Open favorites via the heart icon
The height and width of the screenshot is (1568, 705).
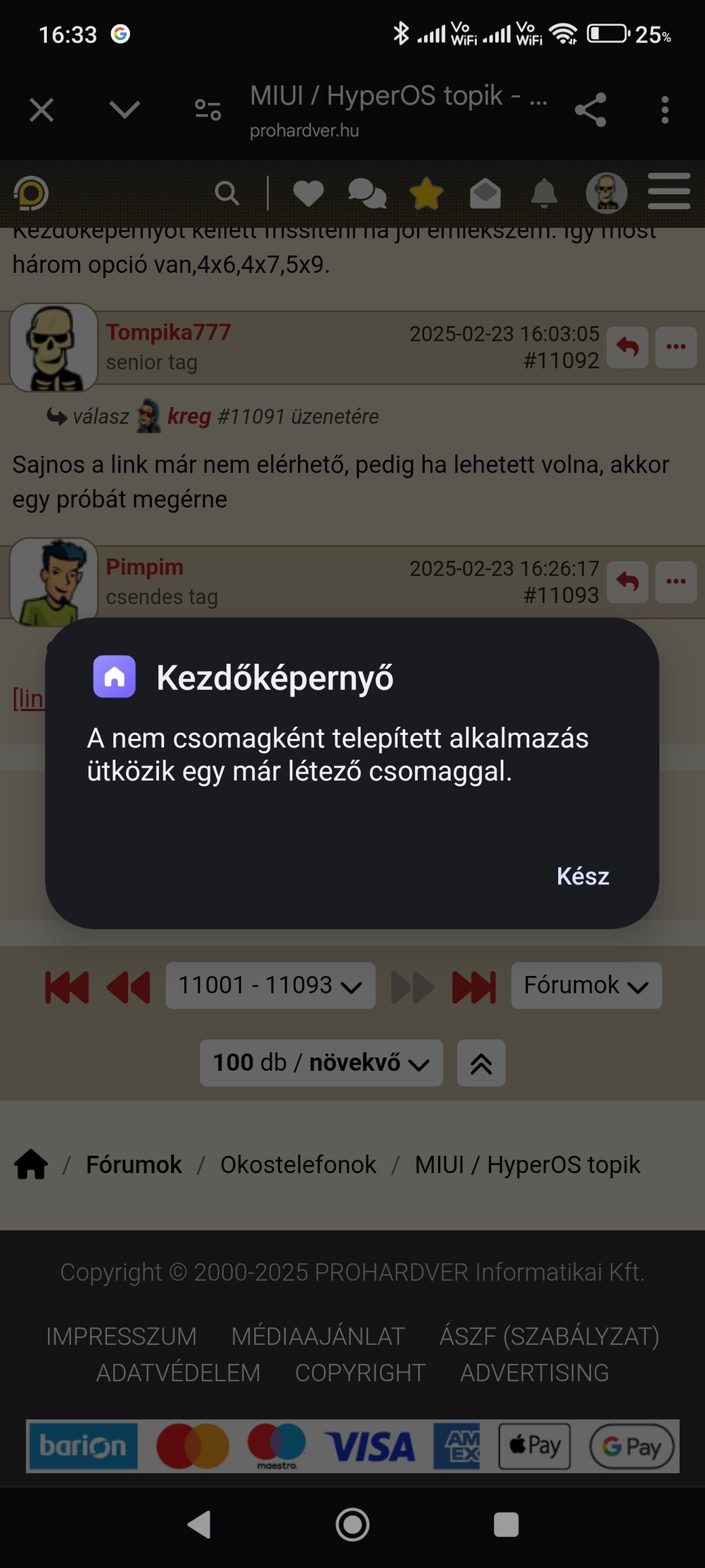point(308,193)
